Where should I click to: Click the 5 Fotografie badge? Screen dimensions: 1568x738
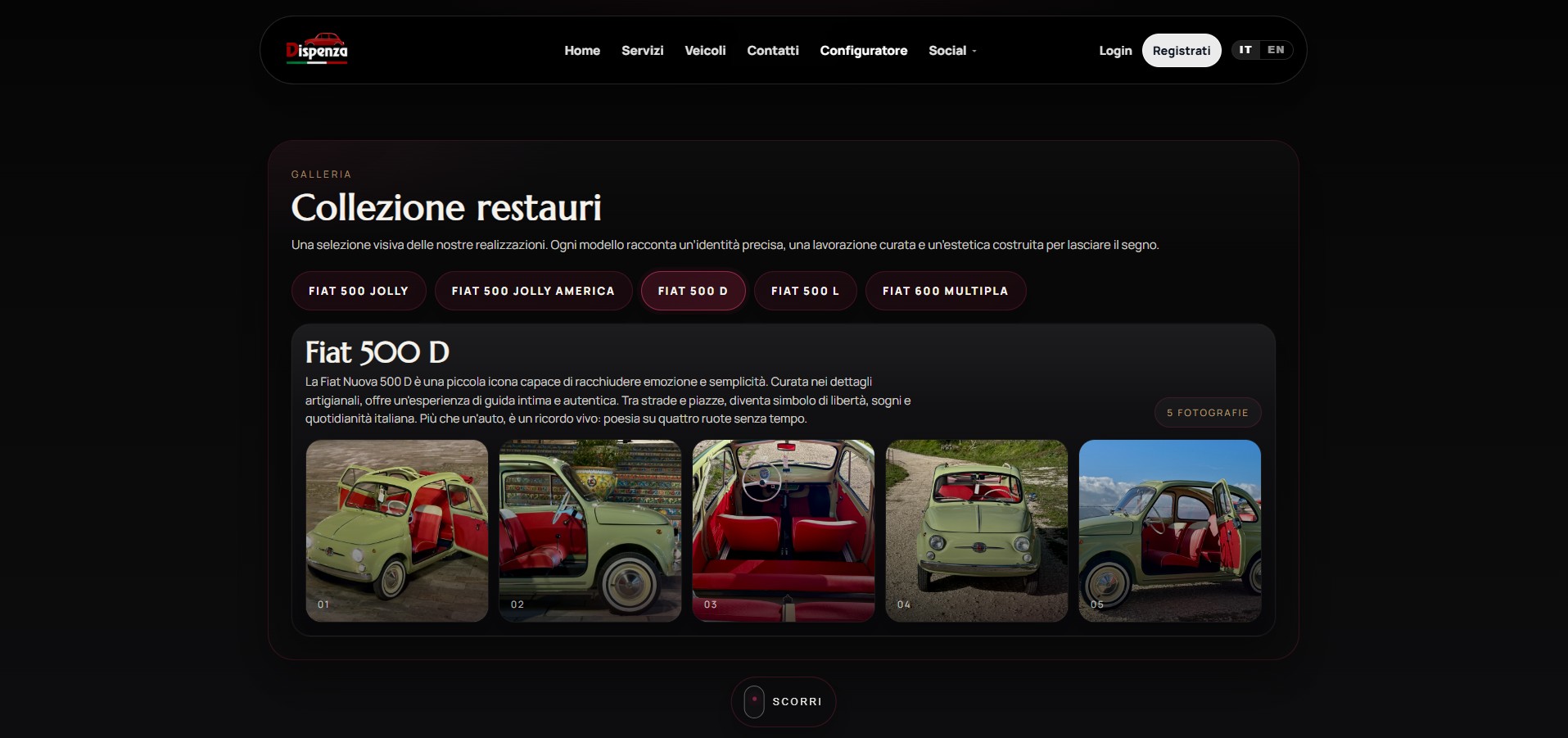coord(1208,413)
